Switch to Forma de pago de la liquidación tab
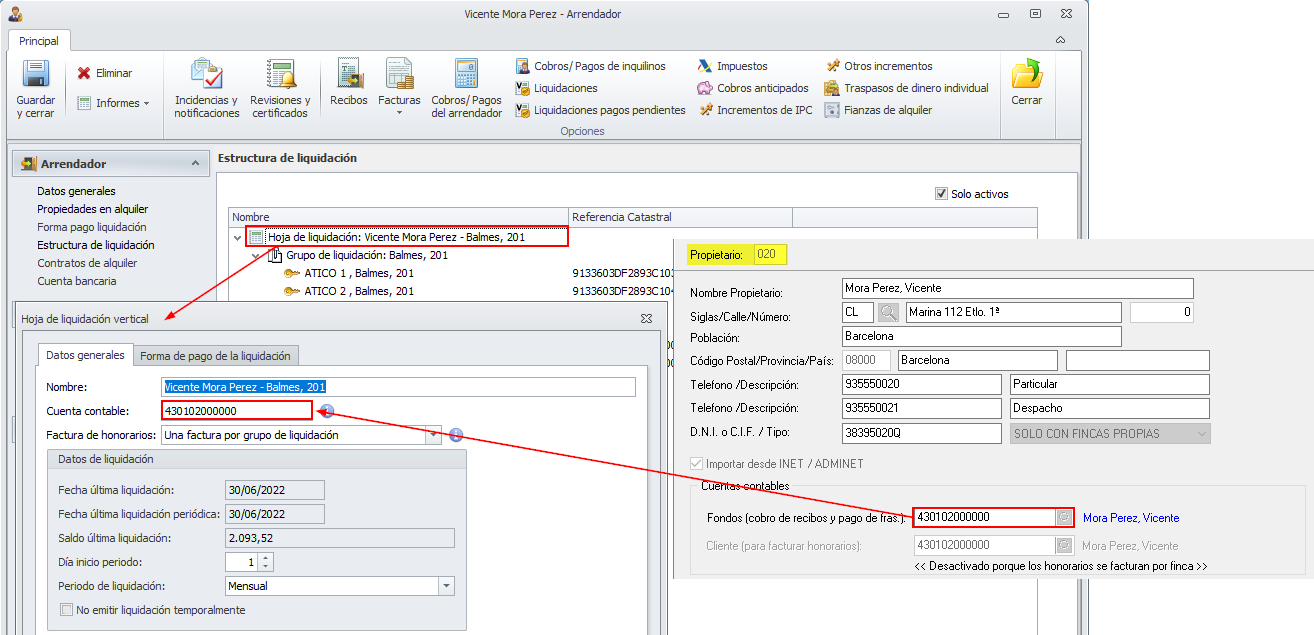Viewport: 1314px width, 635px height. 215,356
